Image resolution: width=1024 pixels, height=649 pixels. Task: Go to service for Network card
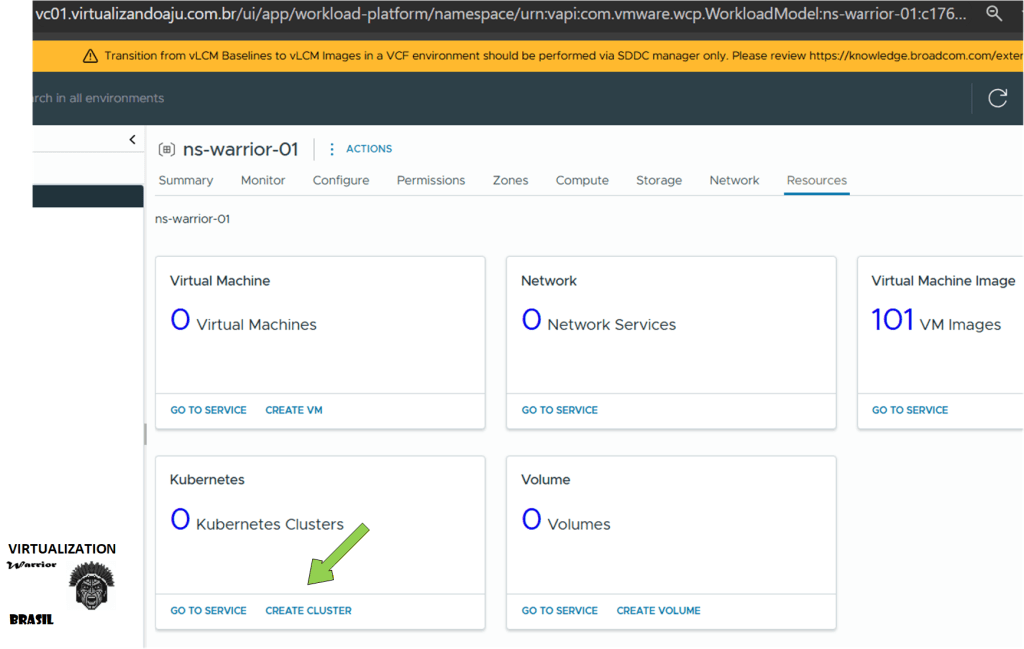[x=559, y=410]
